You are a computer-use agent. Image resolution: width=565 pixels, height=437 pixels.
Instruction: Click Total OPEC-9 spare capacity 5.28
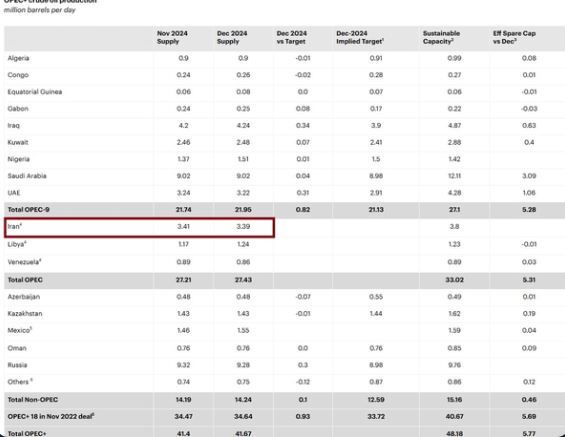point(529,209)
